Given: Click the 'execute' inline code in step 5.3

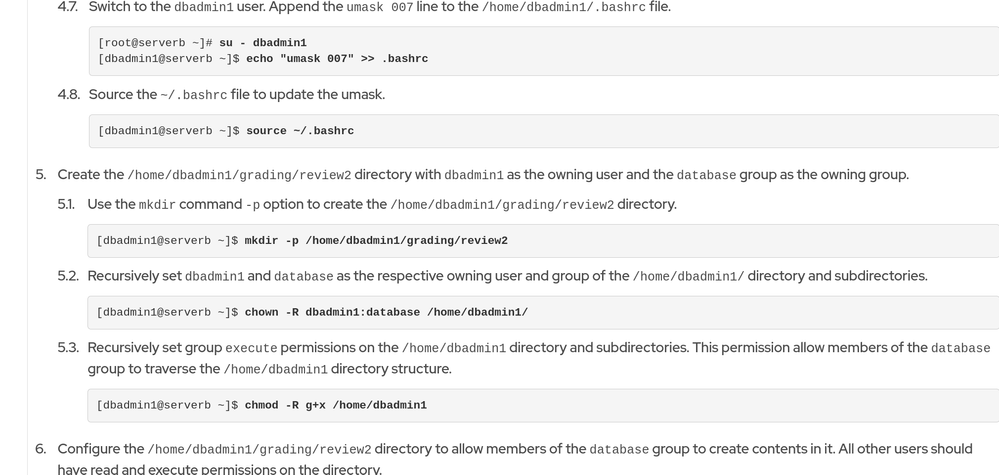Looking at the screenshot, I should click(251, 348).
